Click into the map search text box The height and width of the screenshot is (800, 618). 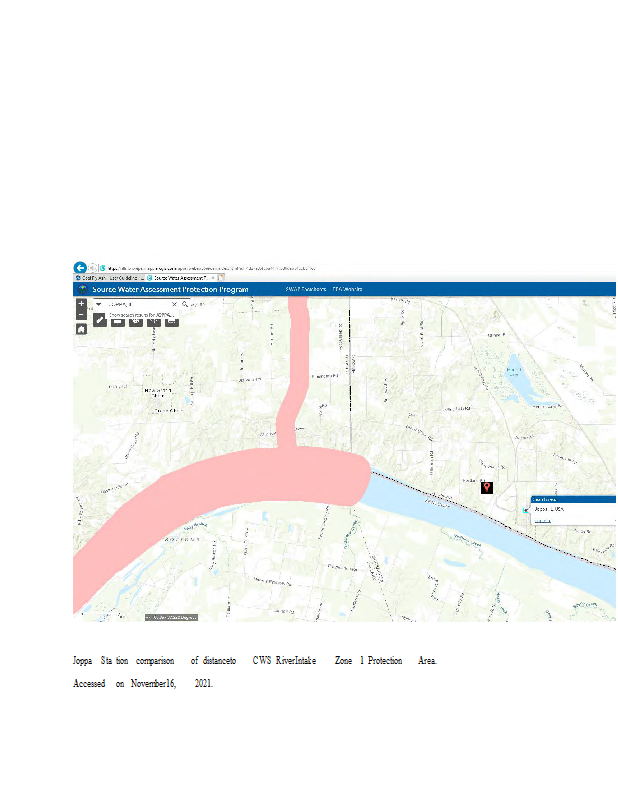click(x=135, y=304)
